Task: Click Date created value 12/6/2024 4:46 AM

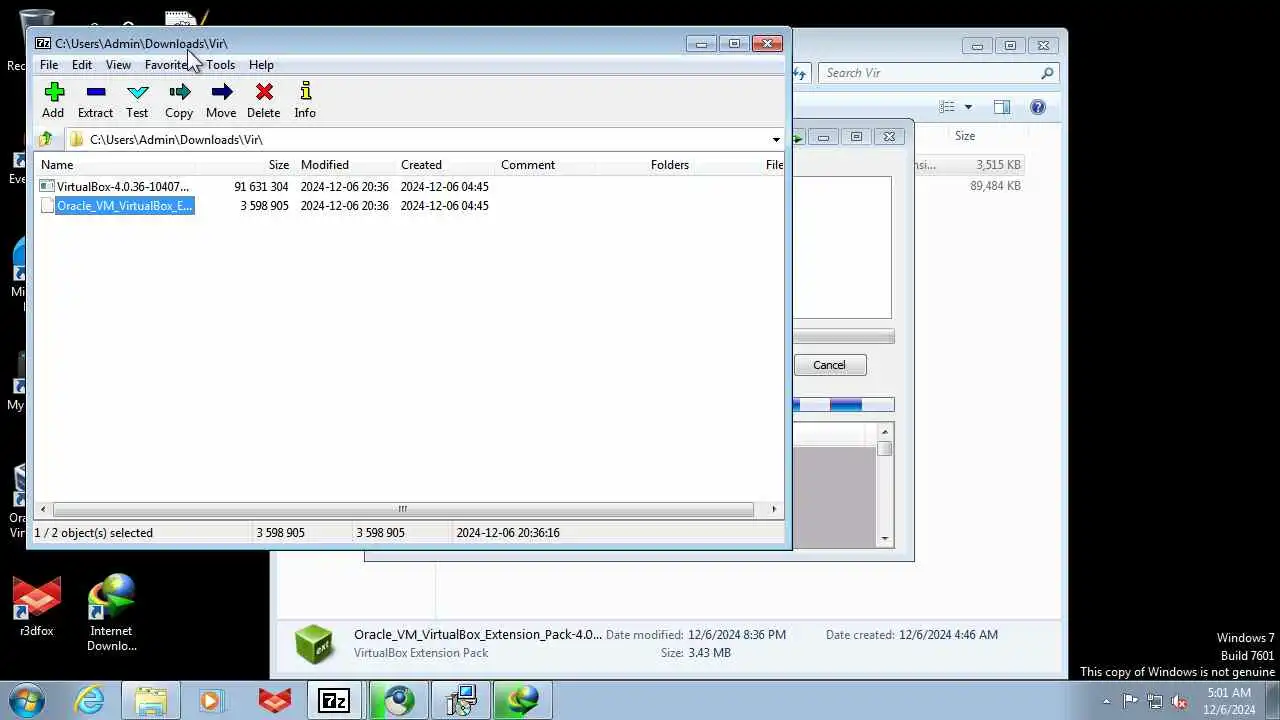Action: point(948,635)
